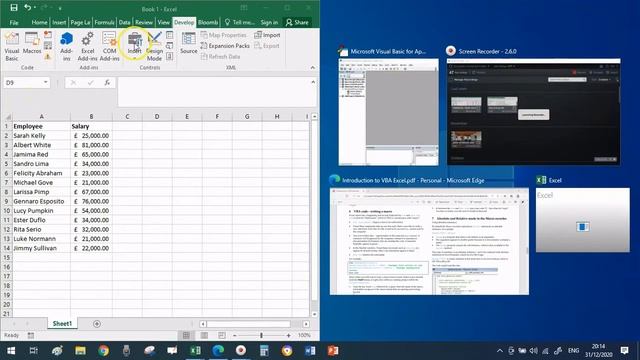The width and height of the screenshot is (640, 360).
Task: Open Word from the taskbar
Action: pos(310,351)
